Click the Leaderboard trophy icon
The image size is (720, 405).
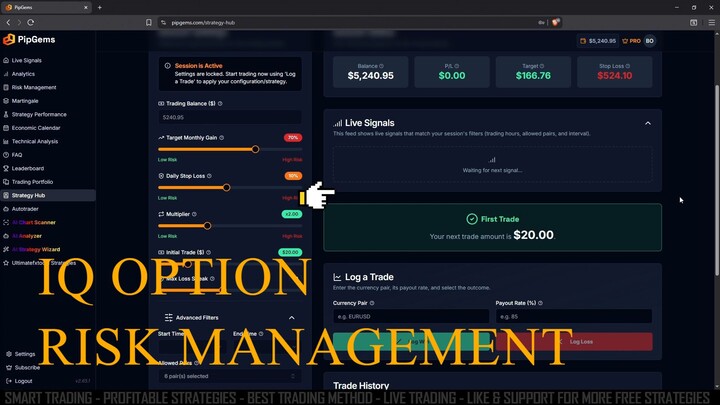(x=6, y=169)
